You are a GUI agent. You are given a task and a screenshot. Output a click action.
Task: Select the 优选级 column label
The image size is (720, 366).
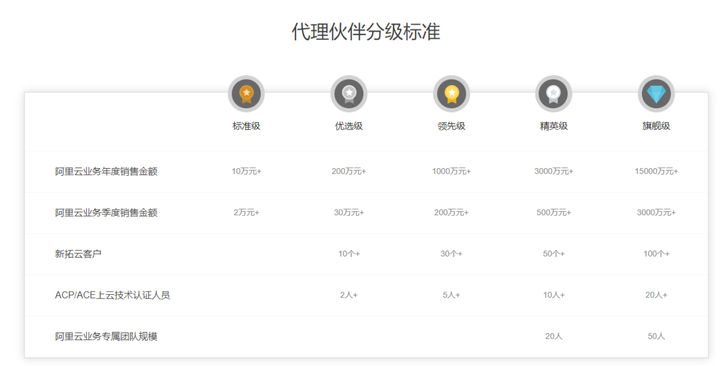click(x=349, y=126)
